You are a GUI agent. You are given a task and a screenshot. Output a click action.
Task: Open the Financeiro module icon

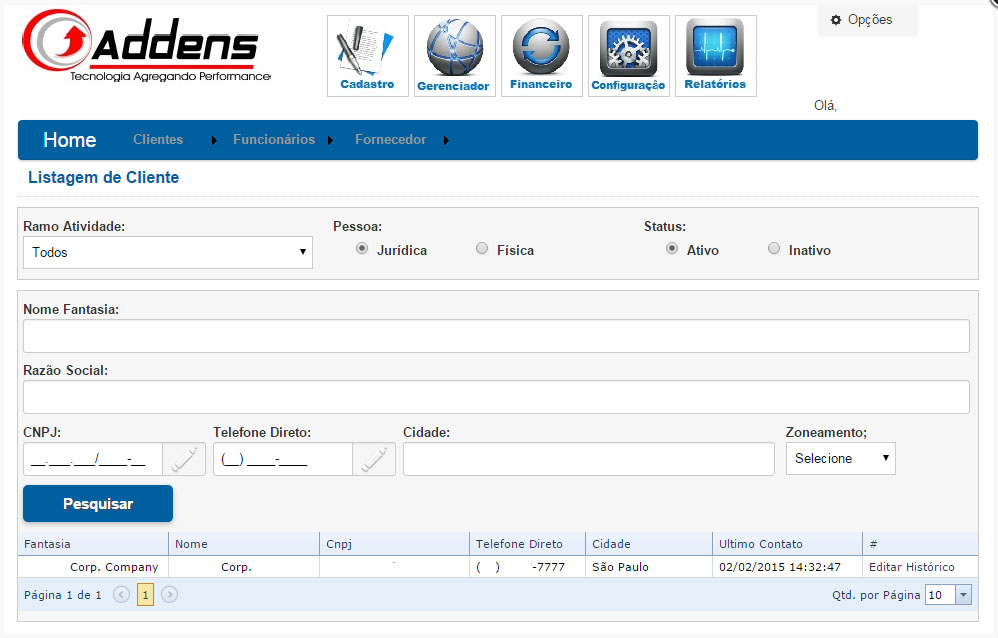click(x=541, y=55)
